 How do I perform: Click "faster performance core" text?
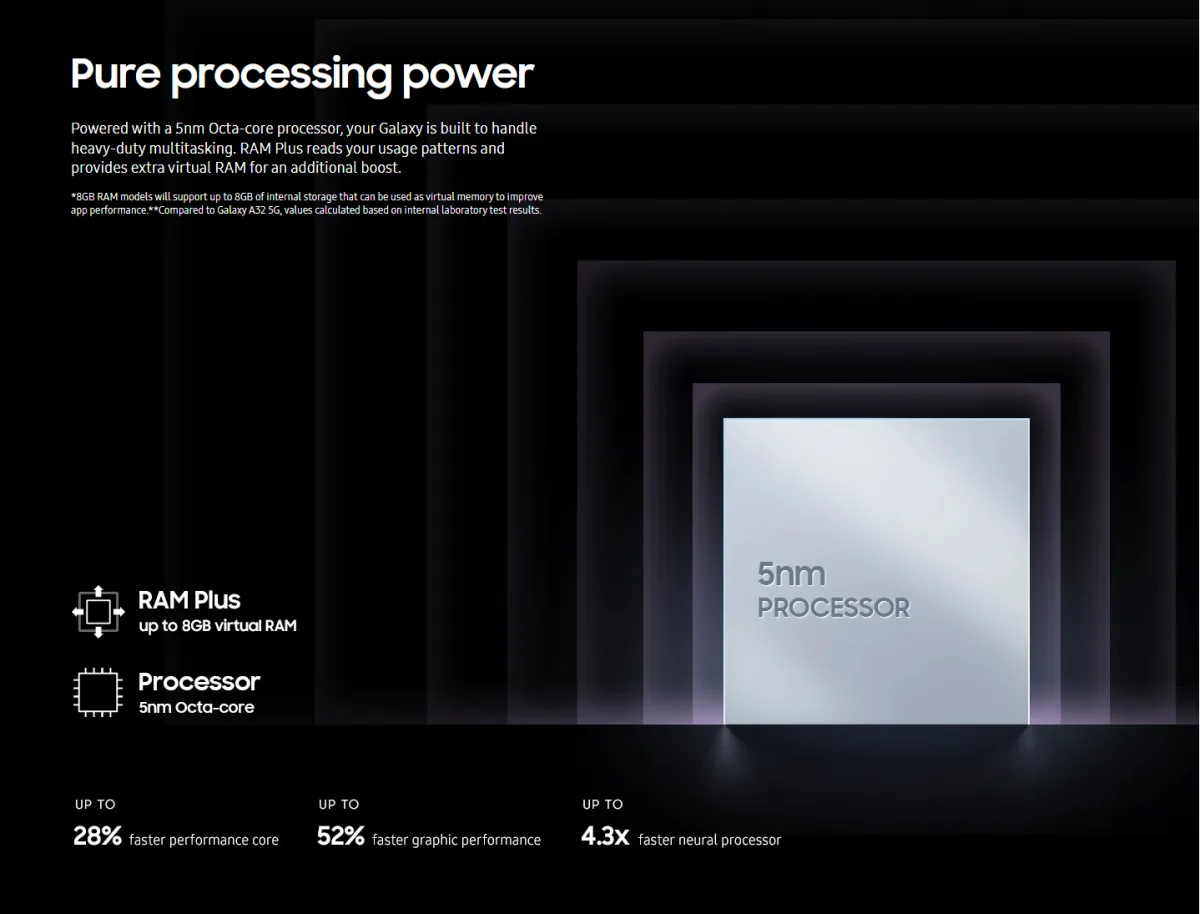coord(204,840)
